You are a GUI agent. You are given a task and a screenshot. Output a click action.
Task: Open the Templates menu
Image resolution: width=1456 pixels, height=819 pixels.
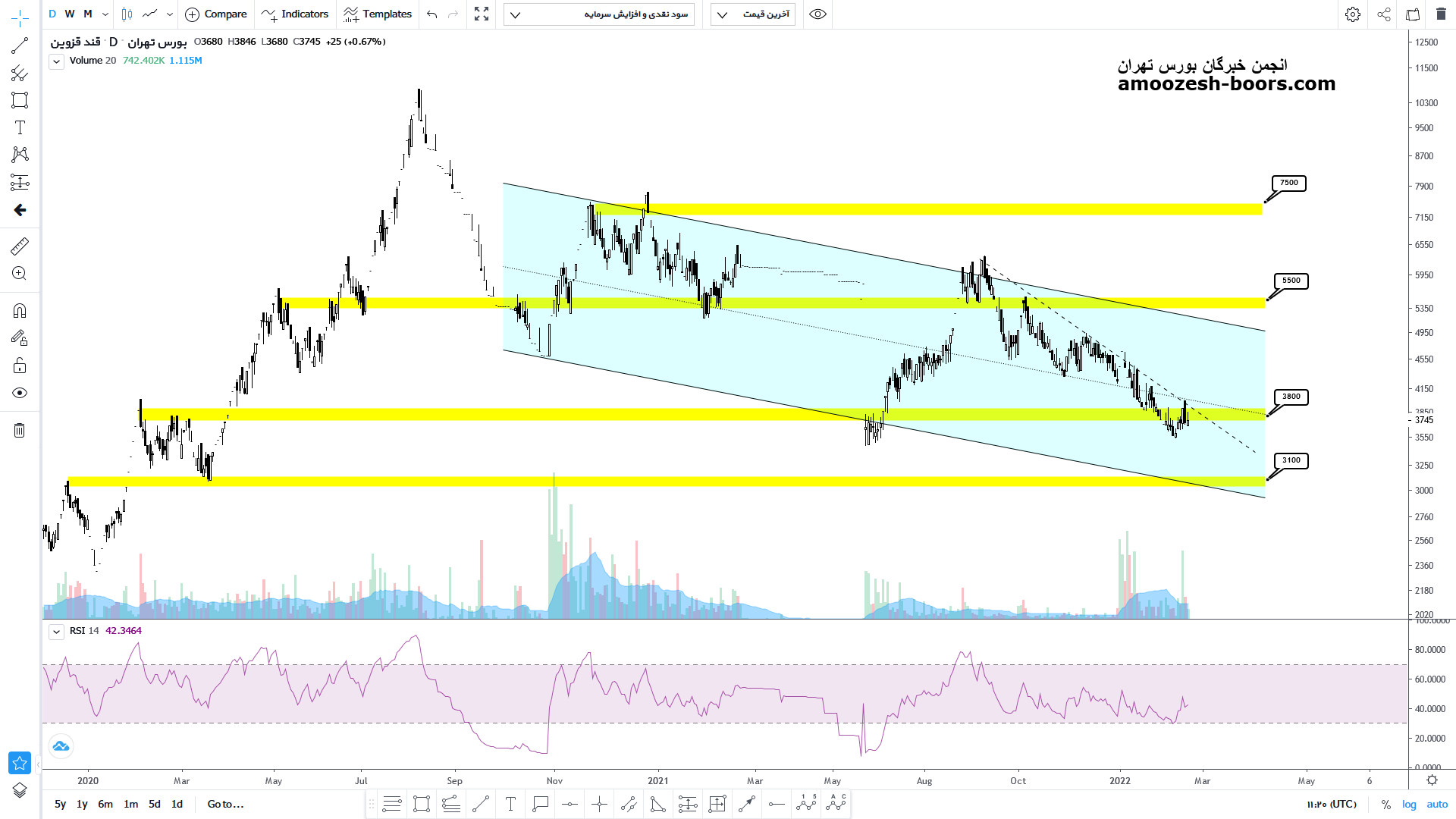click(x=377, y=14)
